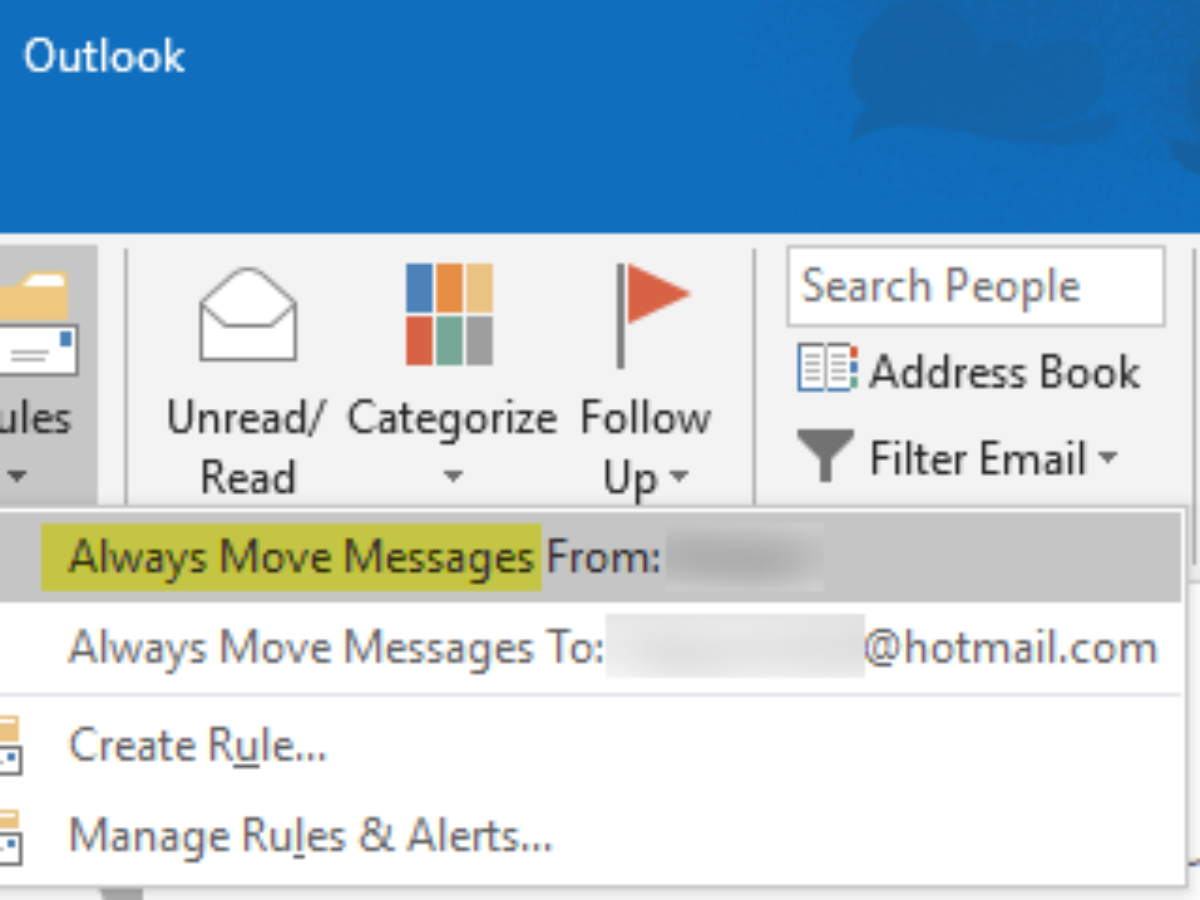The image size is (1200, 900).
Task: Click the Filter Email funnel icon
Action: pyautogui.click(x=825, y=456)
